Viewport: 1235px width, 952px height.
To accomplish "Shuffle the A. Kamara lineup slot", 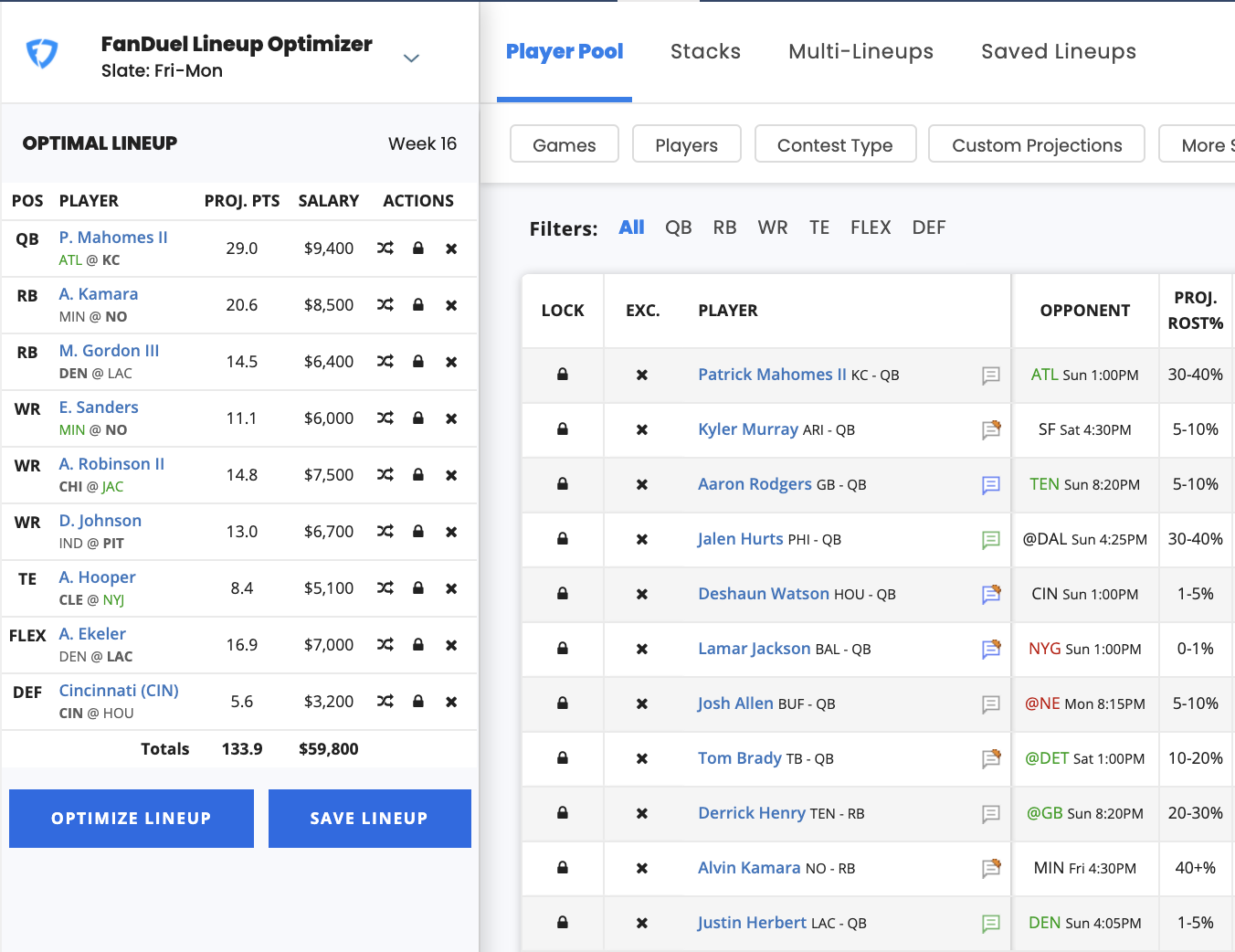I will point(385,304).
